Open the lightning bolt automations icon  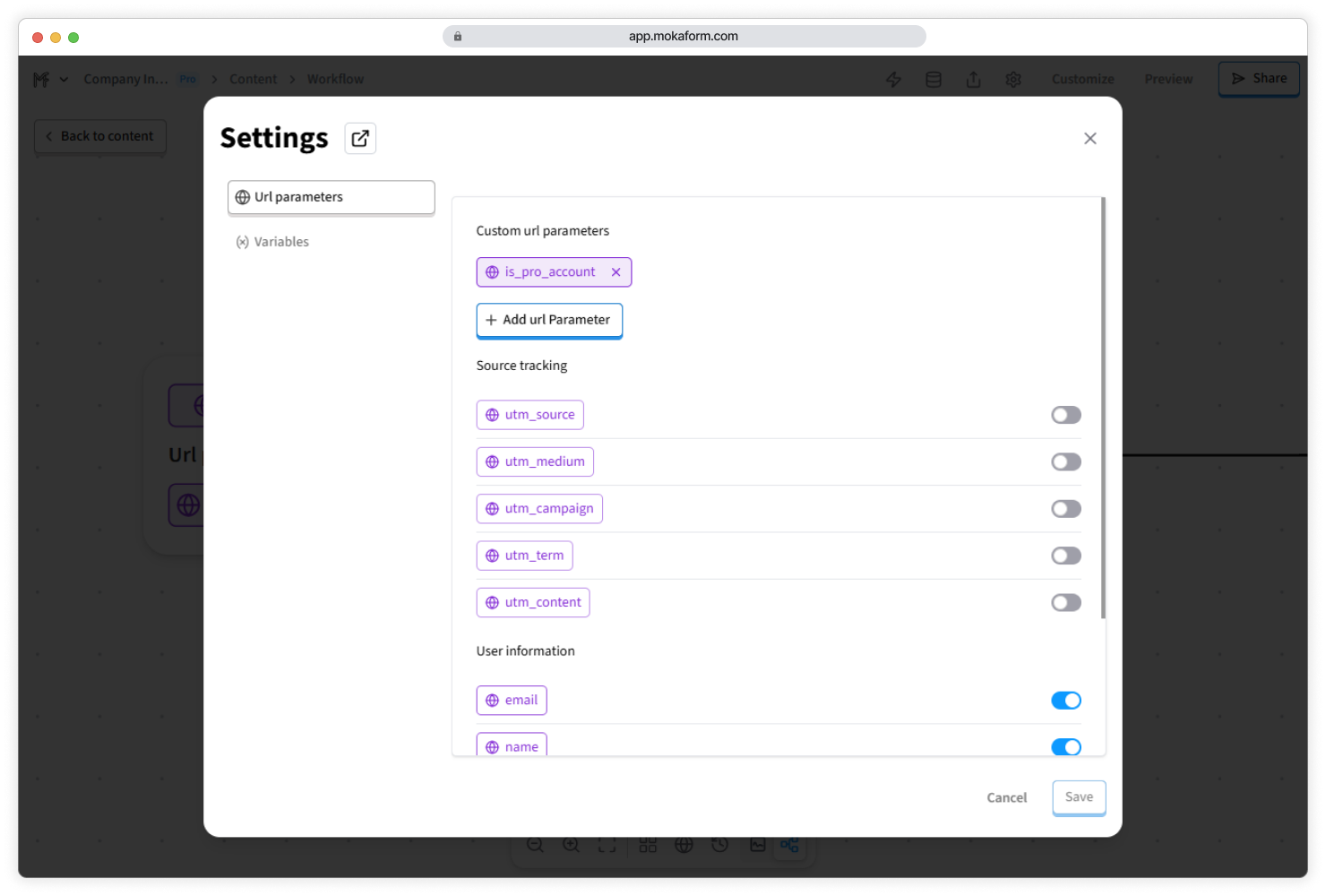pyautogui.click(x=893, y=80)
